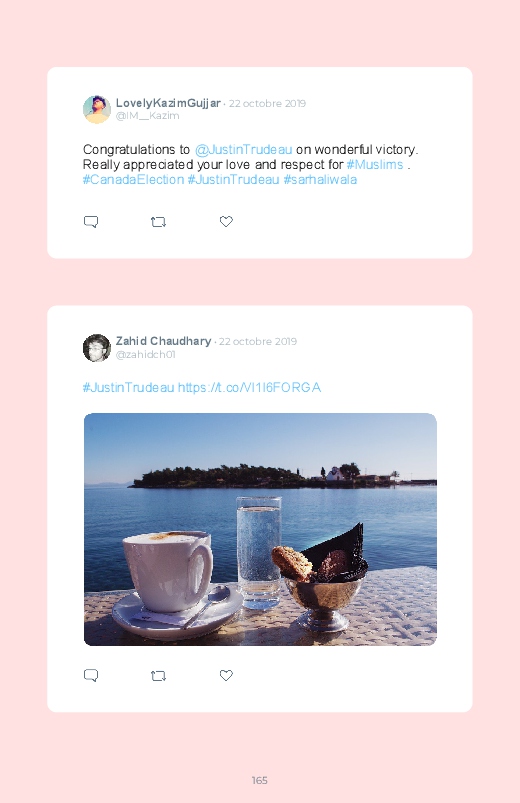Retweet Zahid Chaudhary's photo tweet
The width and height of the screenshot is (520, 803).
[158, 676]
